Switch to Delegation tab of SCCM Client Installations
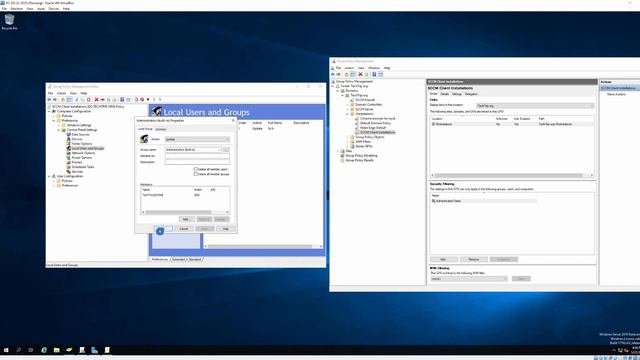The width and height of the screenshot is (640, 360). (x=471, y=94)
